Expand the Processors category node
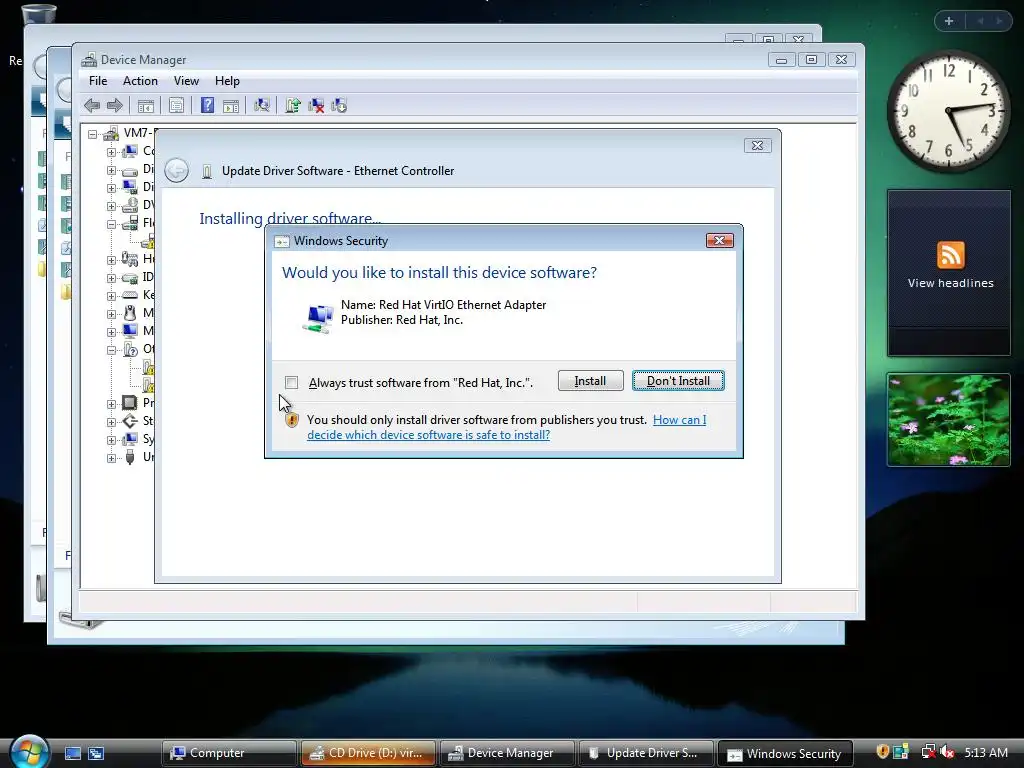The height and width of the screenshot is (768, 1024). click(111, 404)
